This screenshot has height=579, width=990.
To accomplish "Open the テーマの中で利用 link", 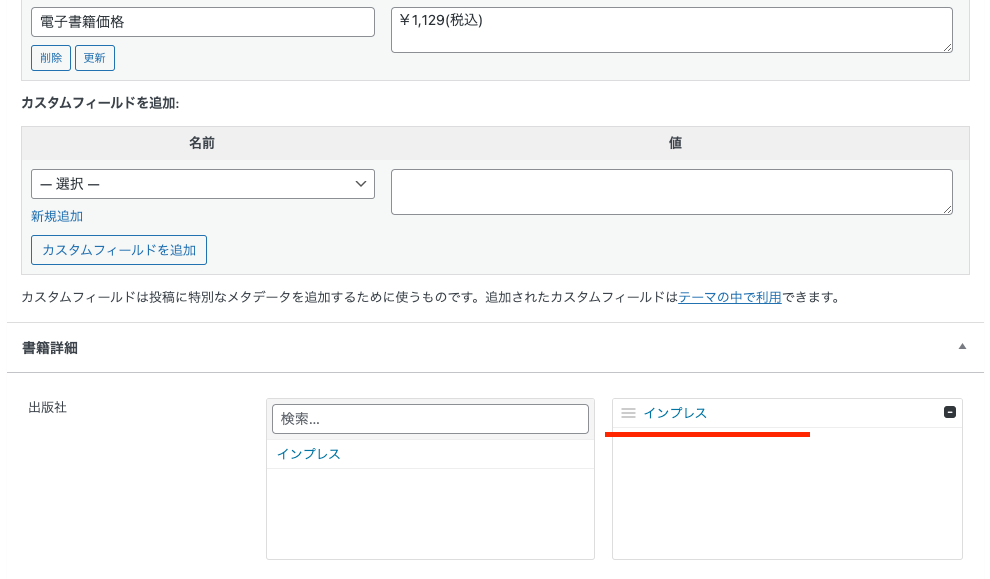I will pyautogui.click(x=730, y=297).
